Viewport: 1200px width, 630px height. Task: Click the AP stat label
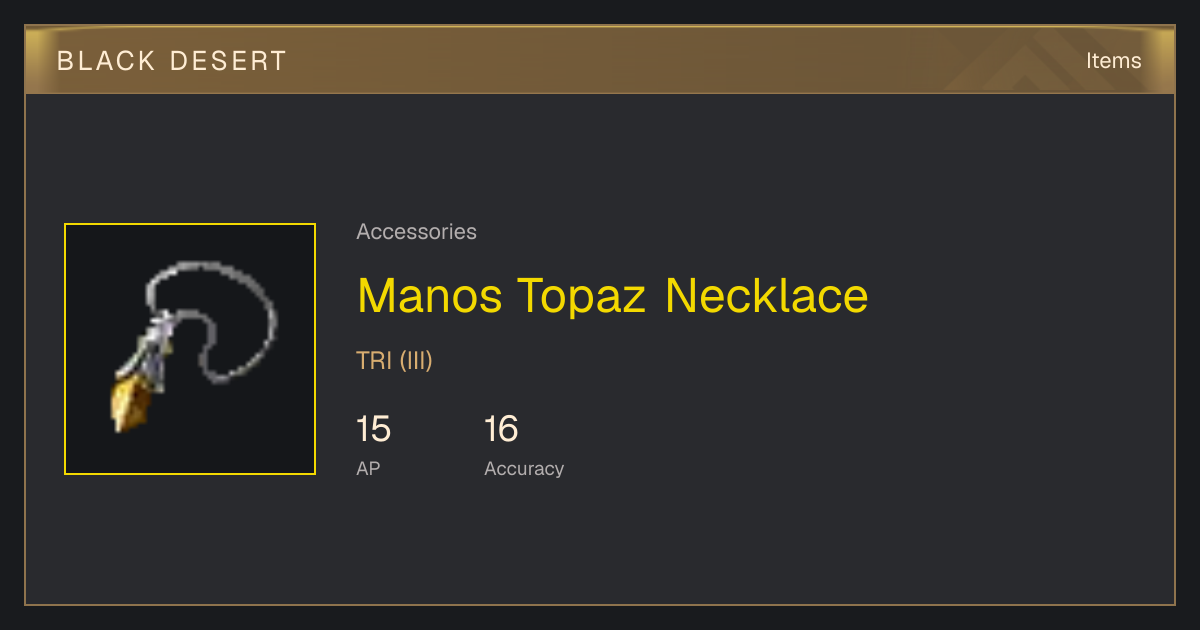coord(368,469)
